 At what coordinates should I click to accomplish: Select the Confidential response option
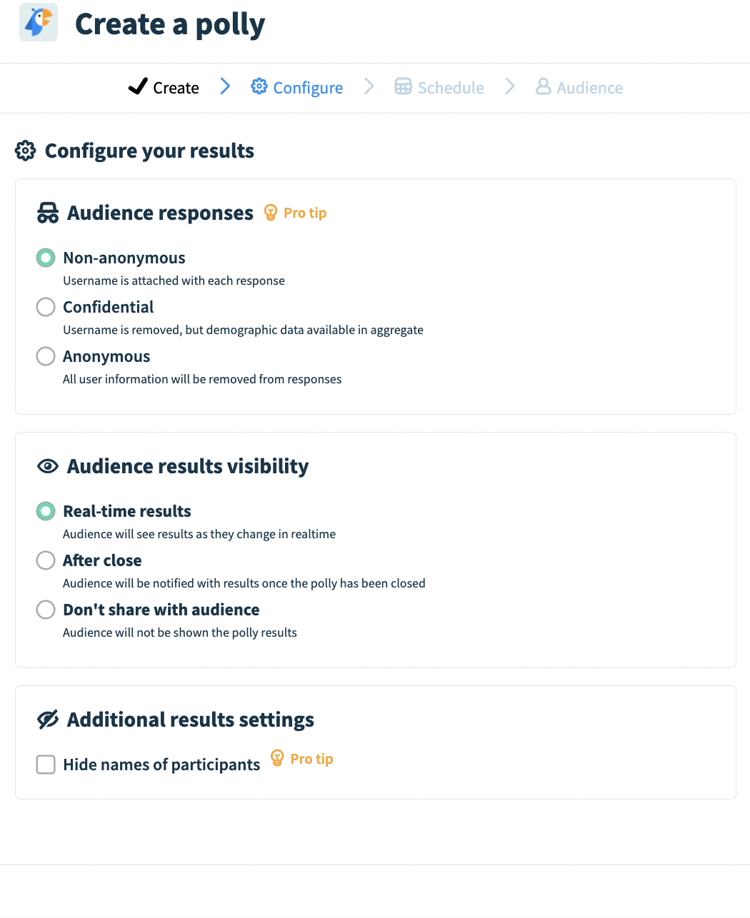click(x=45, y=307)
